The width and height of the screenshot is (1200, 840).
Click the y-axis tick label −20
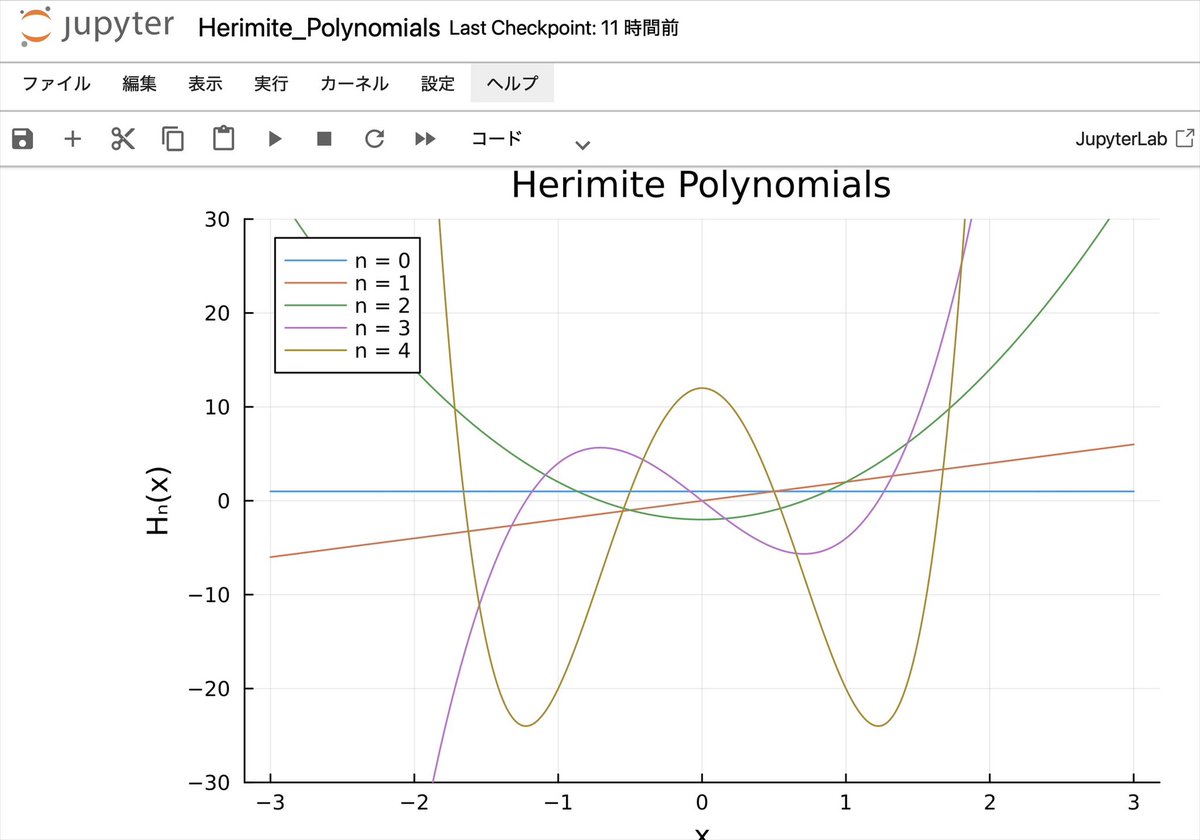point(209,688)
